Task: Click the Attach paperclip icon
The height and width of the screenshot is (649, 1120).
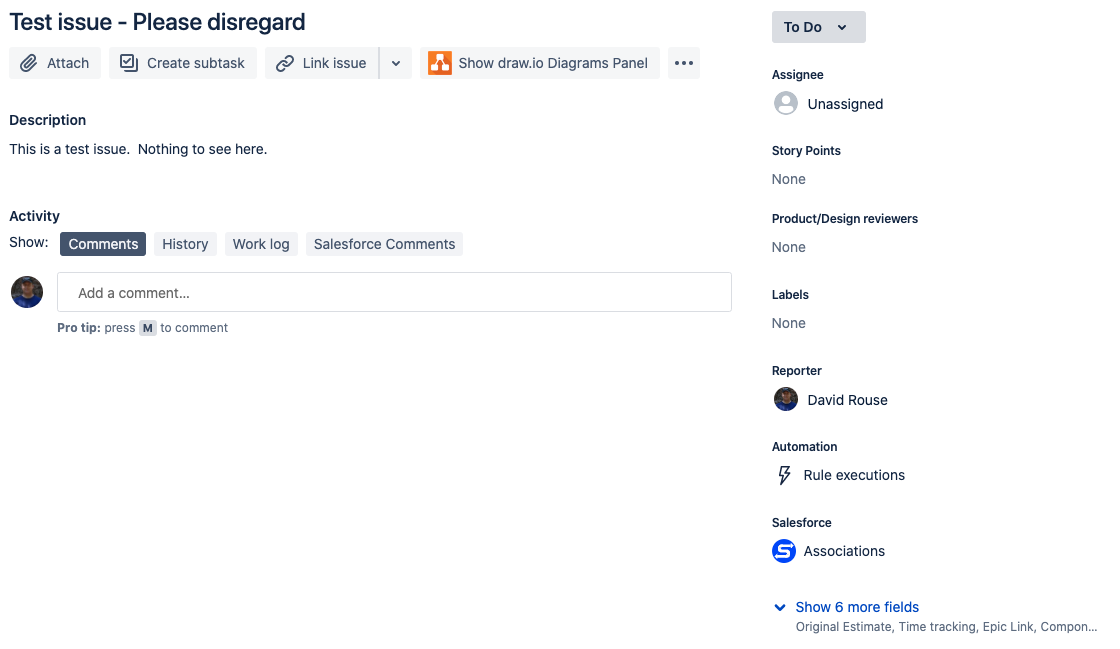Action: 29,62
